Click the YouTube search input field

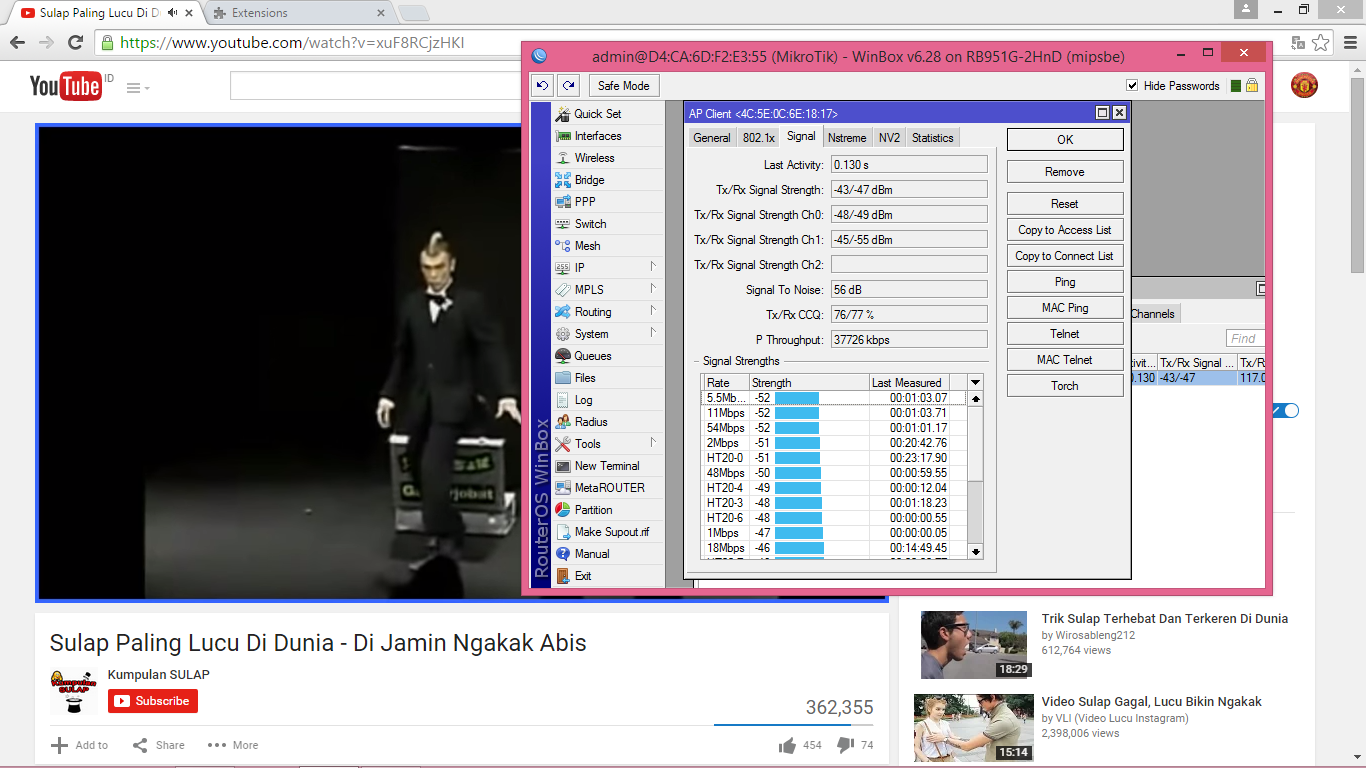(x=375, y=86)
